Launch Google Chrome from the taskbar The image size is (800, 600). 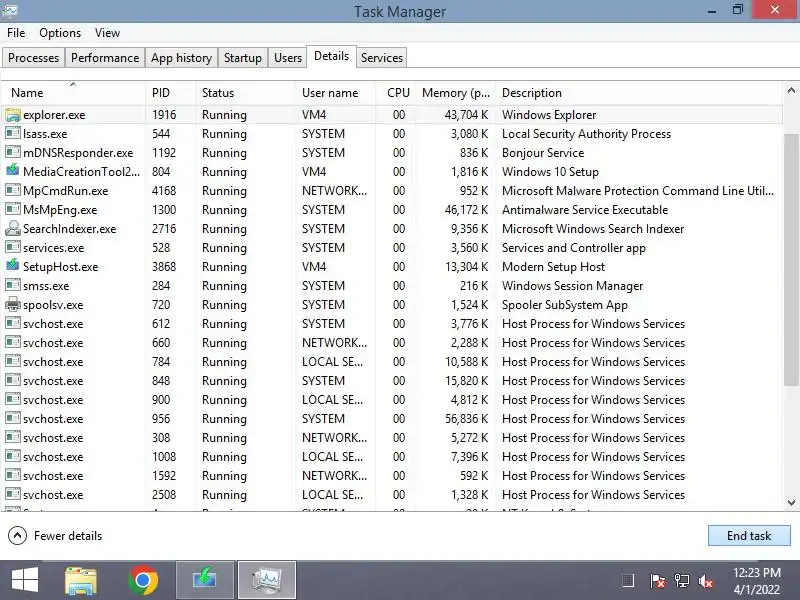point(143,580)
